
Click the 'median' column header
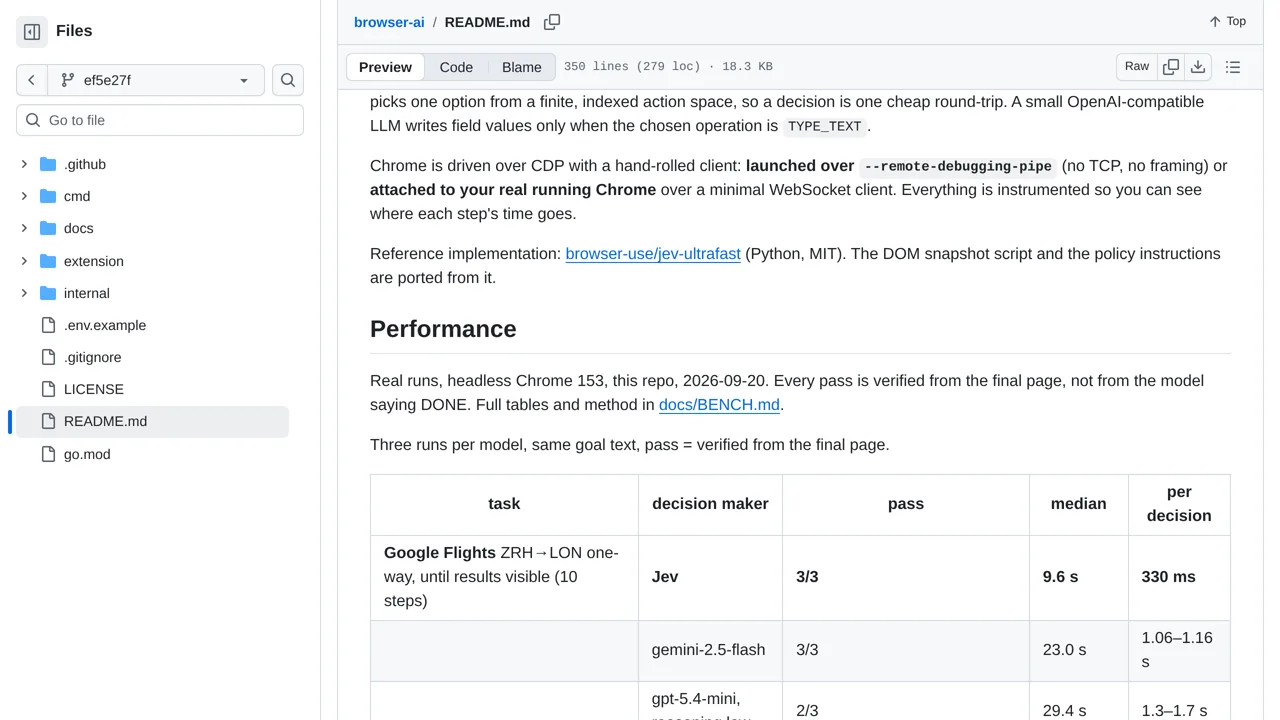(1078, 504)
